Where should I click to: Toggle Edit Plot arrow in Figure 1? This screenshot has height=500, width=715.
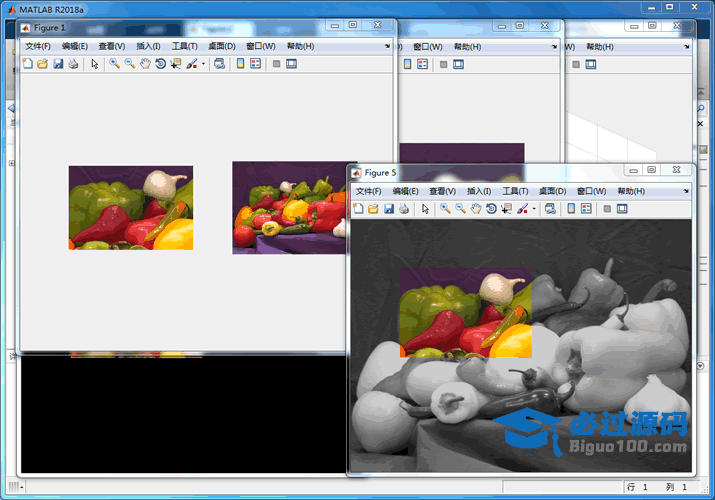[95, 64]
